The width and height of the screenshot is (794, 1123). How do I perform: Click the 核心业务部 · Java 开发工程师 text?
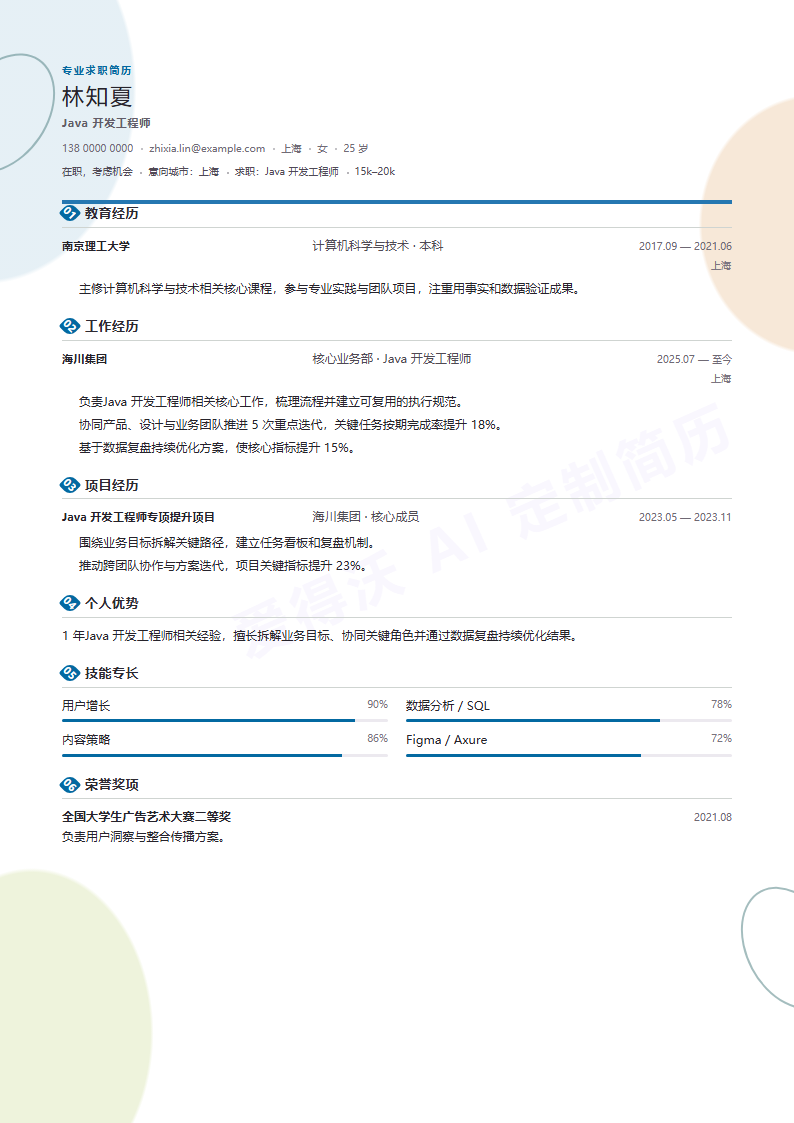(392, 359)
